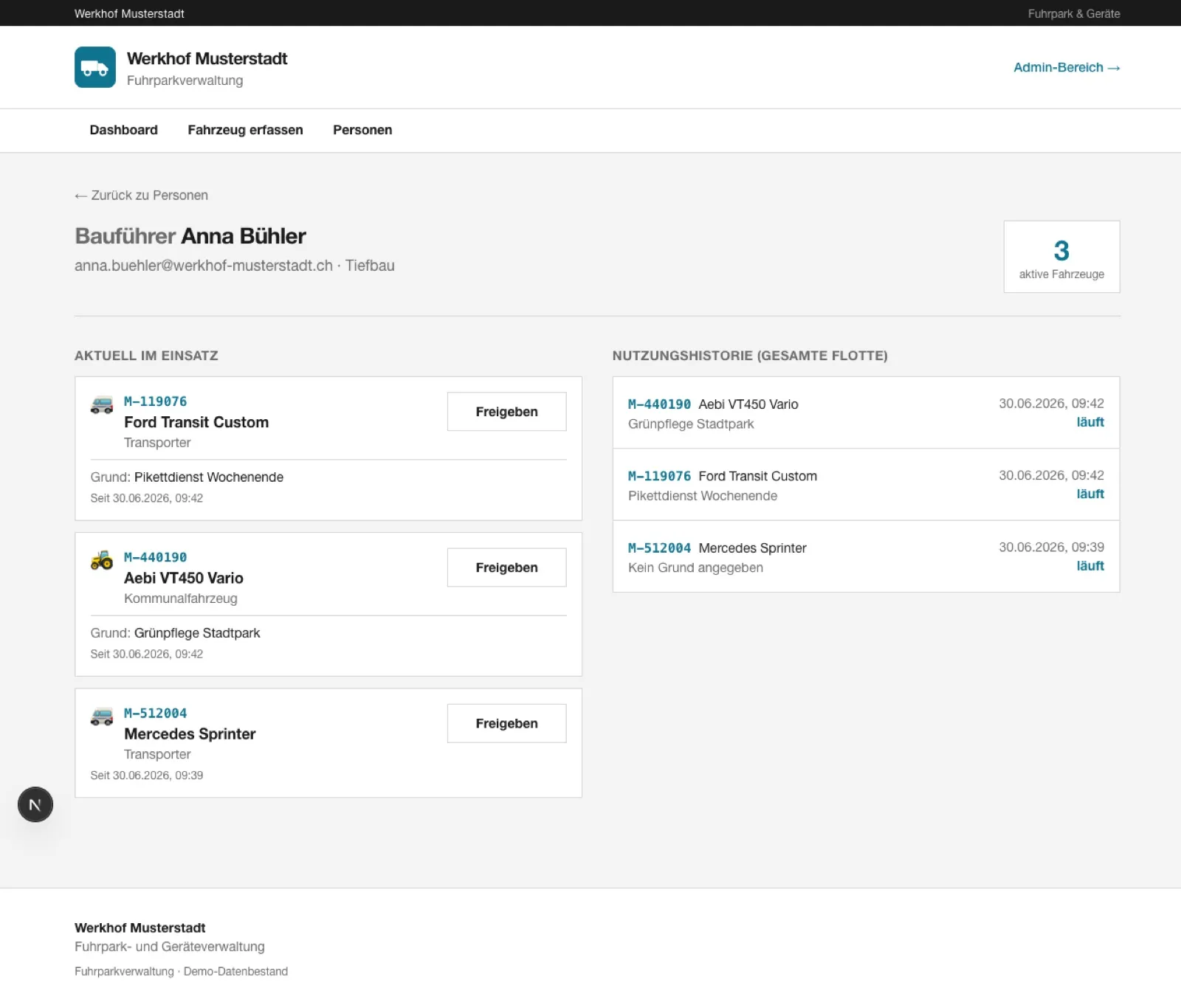
Task: Click the Kommunalfahrzeug type label
Action: pyautogui.click(x=181, y=598)
